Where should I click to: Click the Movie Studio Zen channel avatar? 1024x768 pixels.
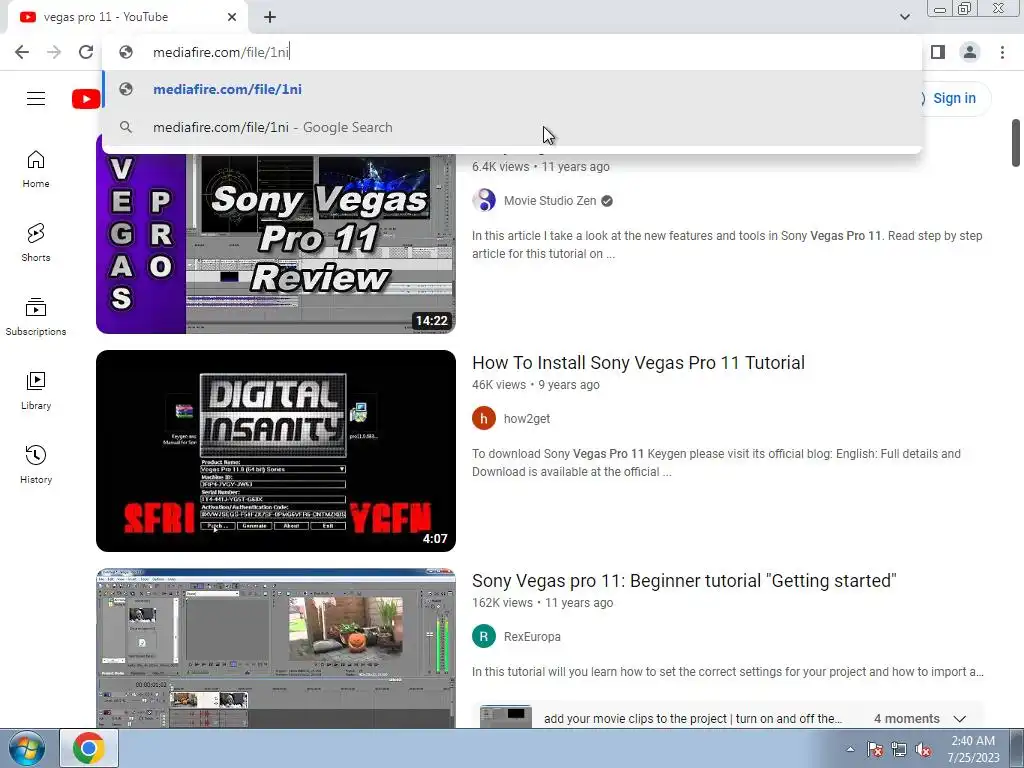[484, 200]
